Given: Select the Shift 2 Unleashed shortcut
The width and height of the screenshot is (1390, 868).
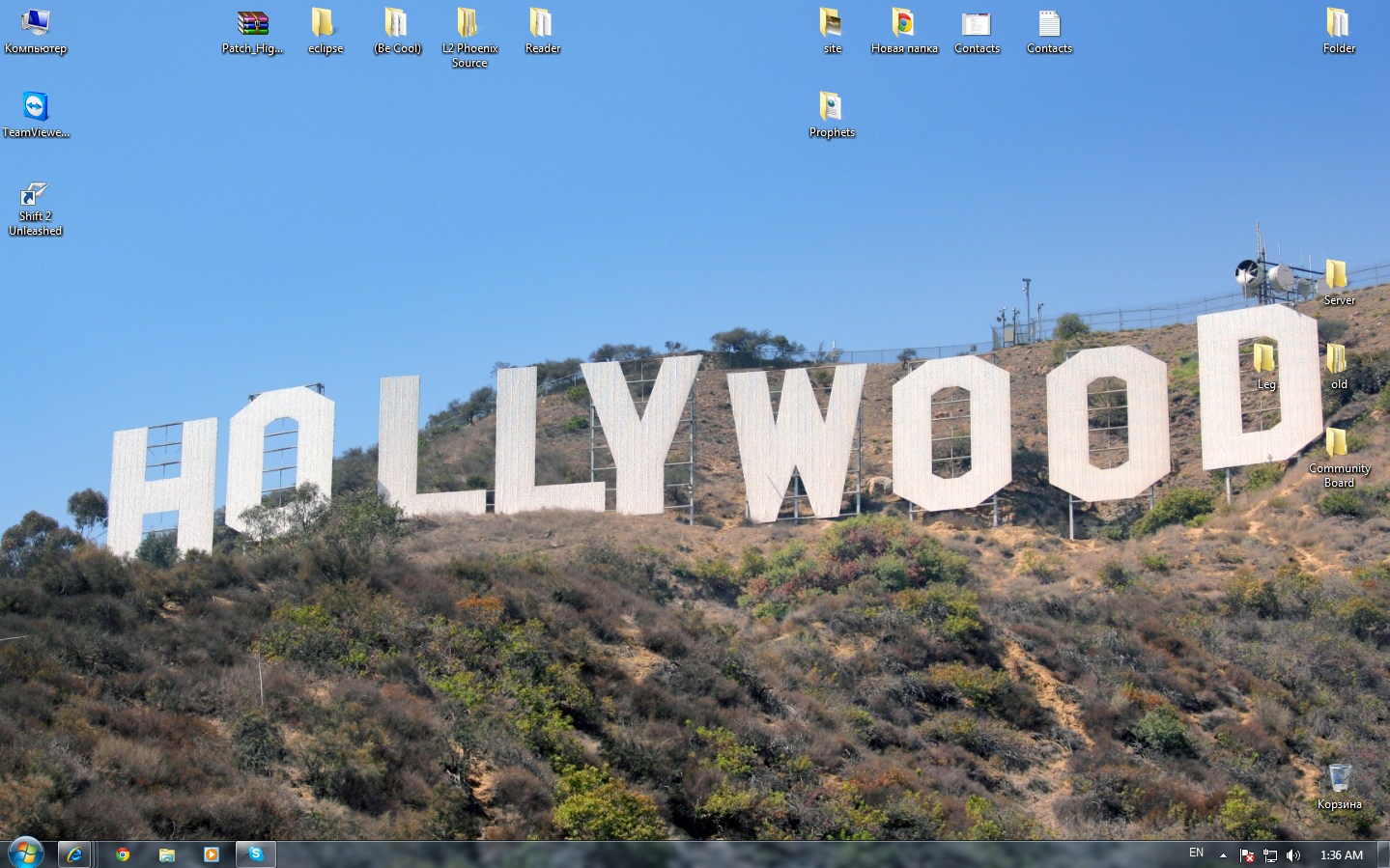Looking at the screenshot, I should tap(36, 209).
